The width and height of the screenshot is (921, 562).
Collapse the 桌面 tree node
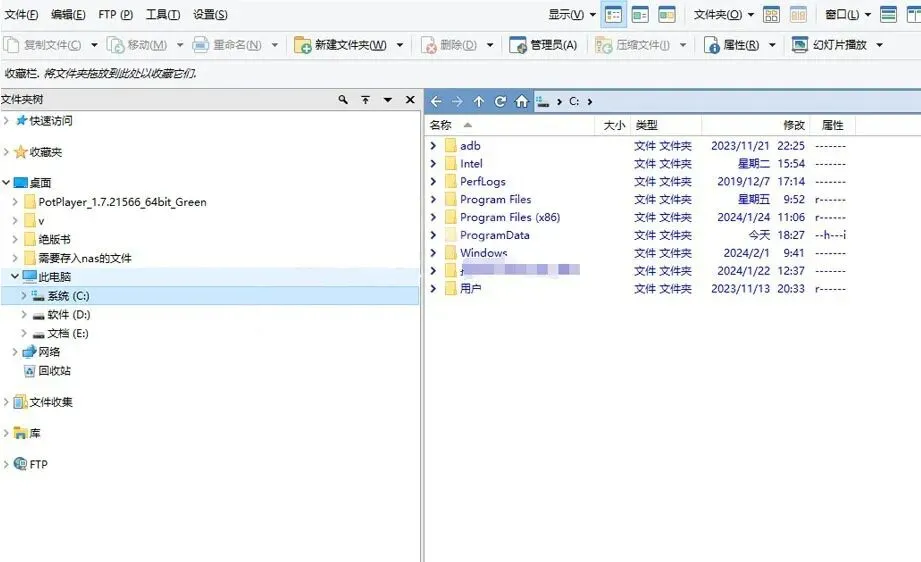coord(6,183)
